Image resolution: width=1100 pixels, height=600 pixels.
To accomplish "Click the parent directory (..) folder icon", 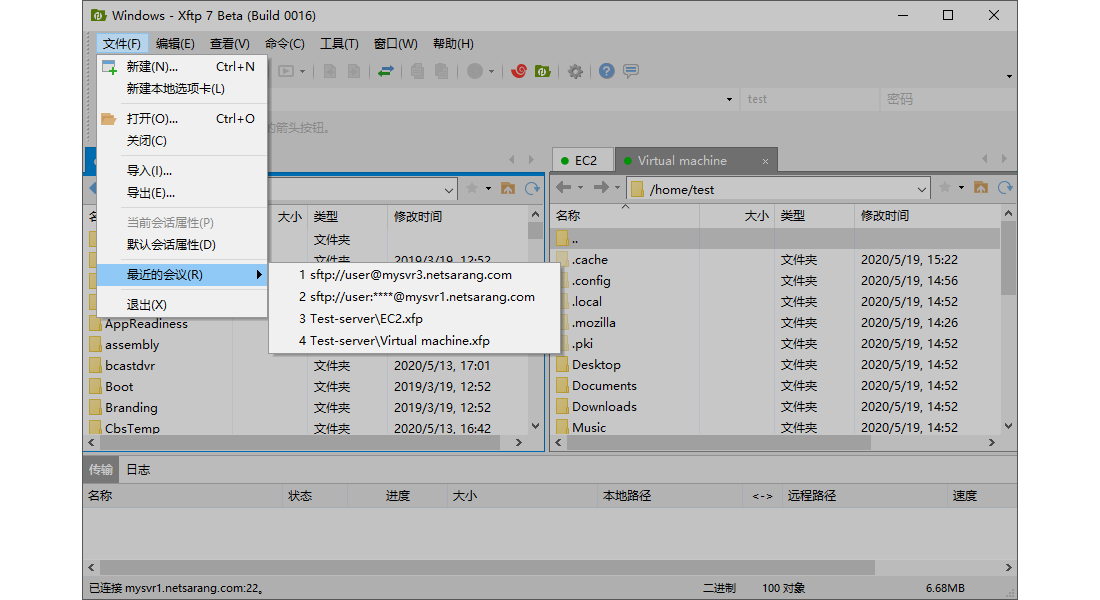I will (562, 239).
